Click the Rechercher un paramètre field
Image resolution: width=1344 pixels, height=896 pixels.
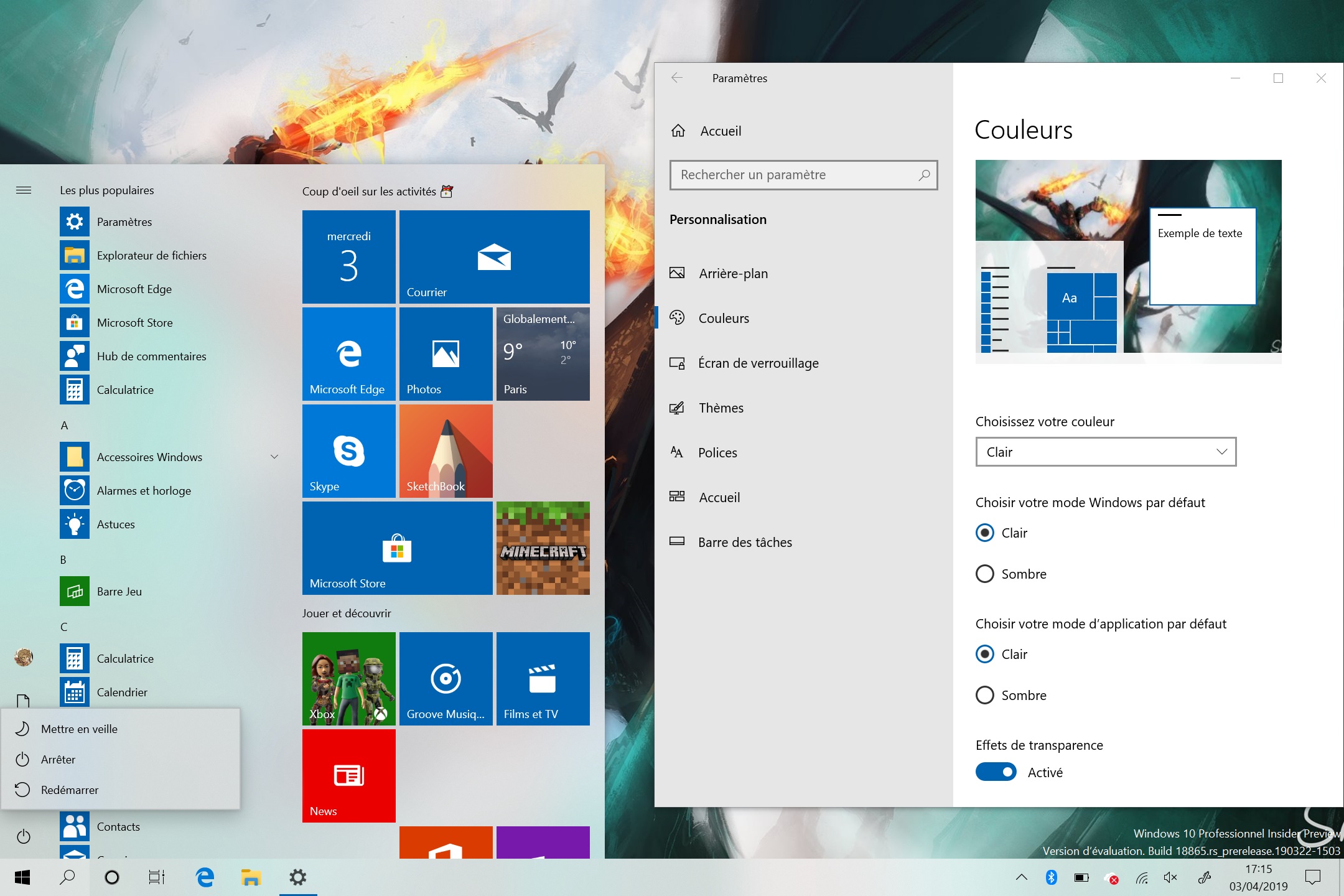pos(796,175)
